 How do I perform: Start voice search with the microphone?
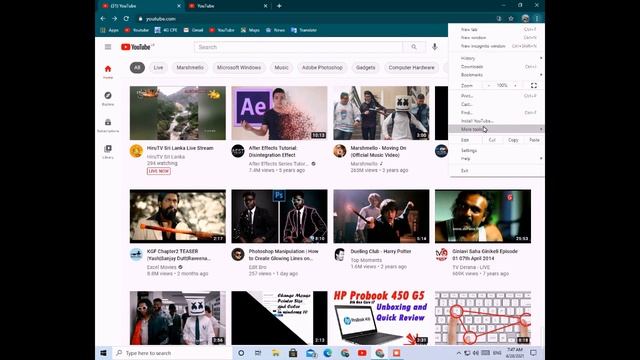(x=435, y=47)
